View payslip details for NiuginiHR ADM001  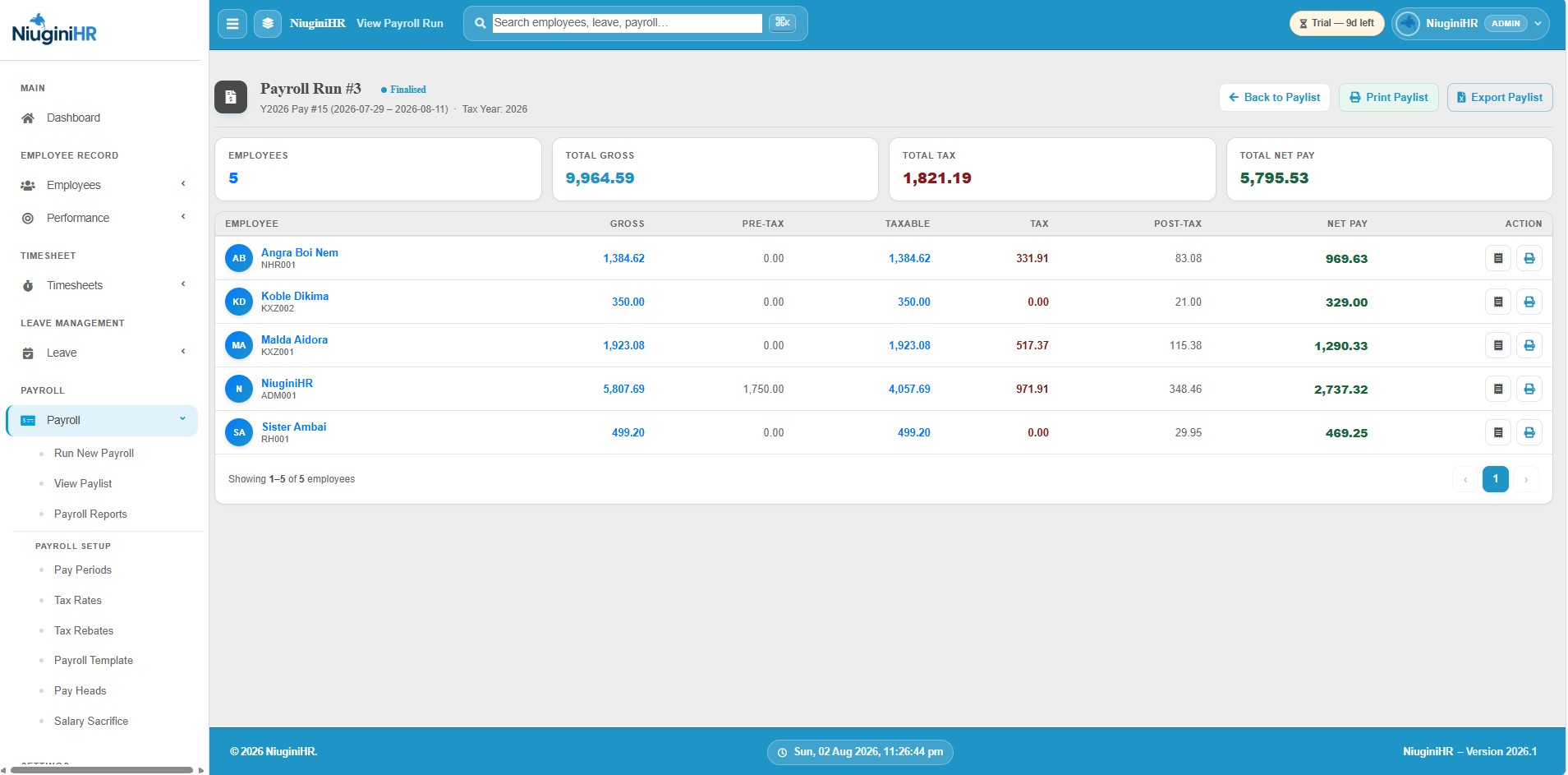tap(1498, 389)
